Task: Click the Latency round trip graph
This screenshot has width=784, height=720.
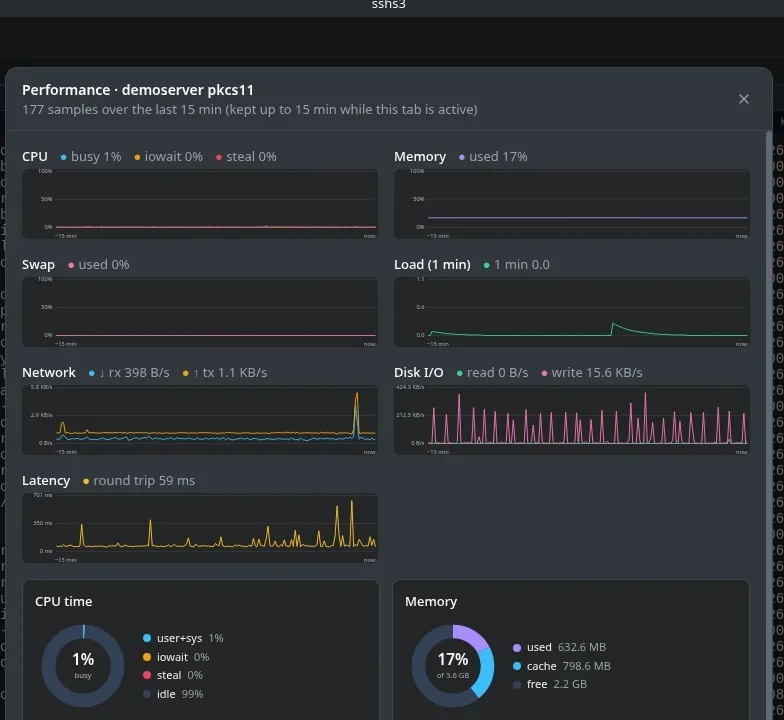Action: click(x=200, y=528)
